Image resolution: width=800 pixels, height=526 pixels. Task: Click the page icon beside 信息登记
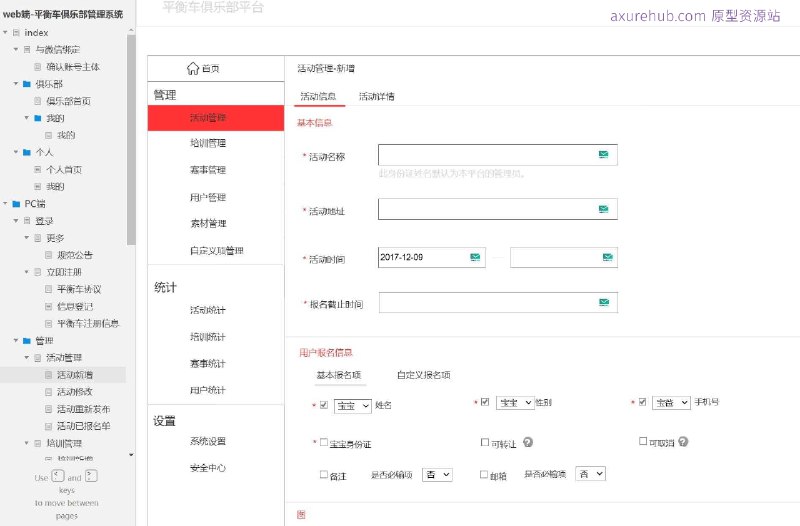[48, 306]
